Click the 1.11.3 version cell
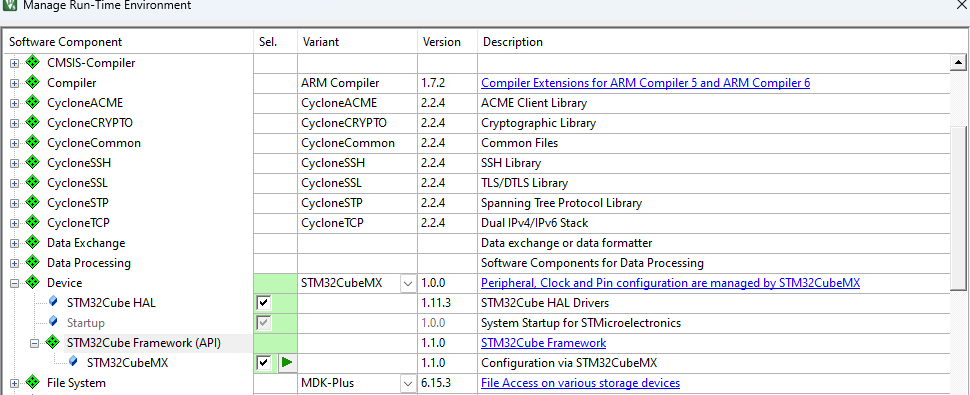The width and height of the screenshot is (970, 395). click(447, 303)
